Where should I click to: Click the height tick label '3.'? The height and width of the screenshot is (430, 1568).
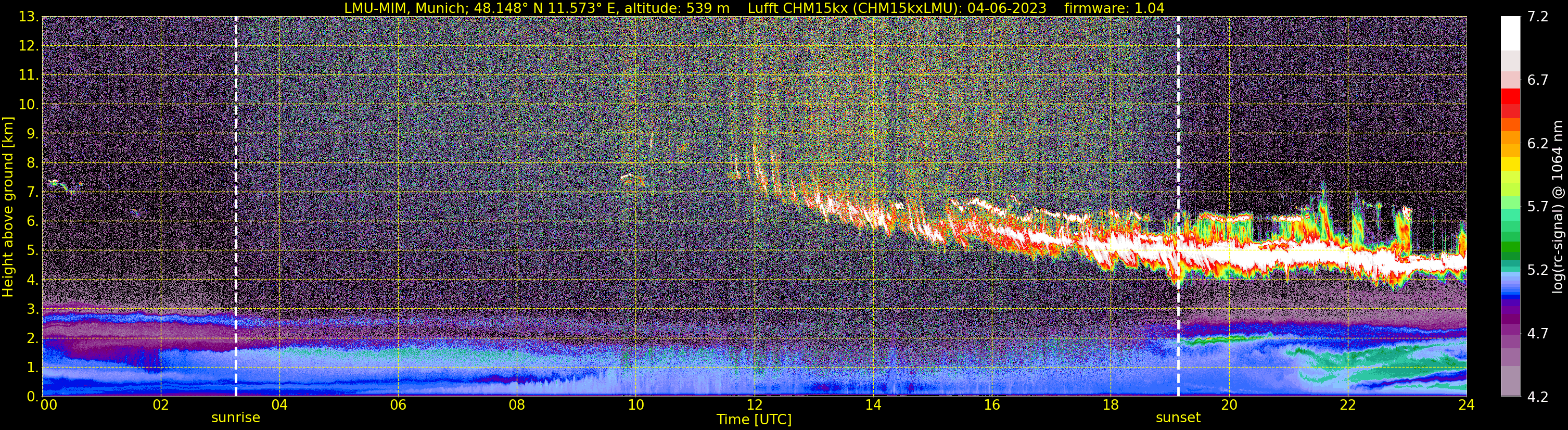tap(32, 309)
